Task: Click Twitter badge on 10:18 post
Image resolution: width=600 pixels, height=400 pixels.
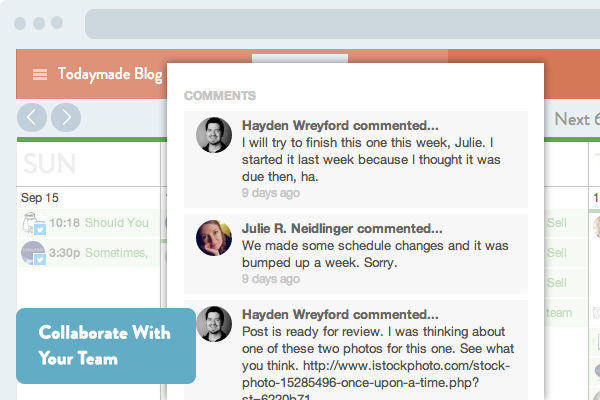Action: coord(40,229)
